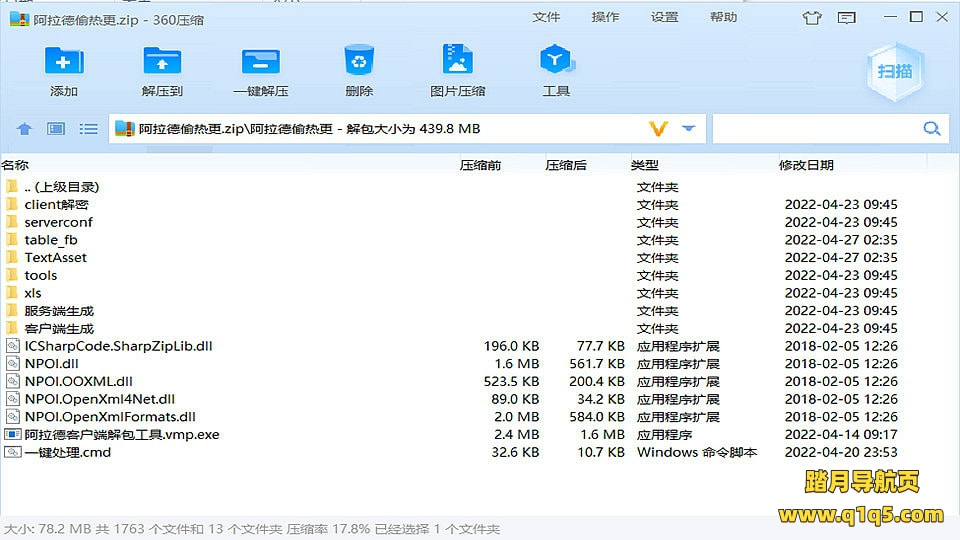
Task: Click the 修改日期 column header to sort
Action: pos(806,165)
